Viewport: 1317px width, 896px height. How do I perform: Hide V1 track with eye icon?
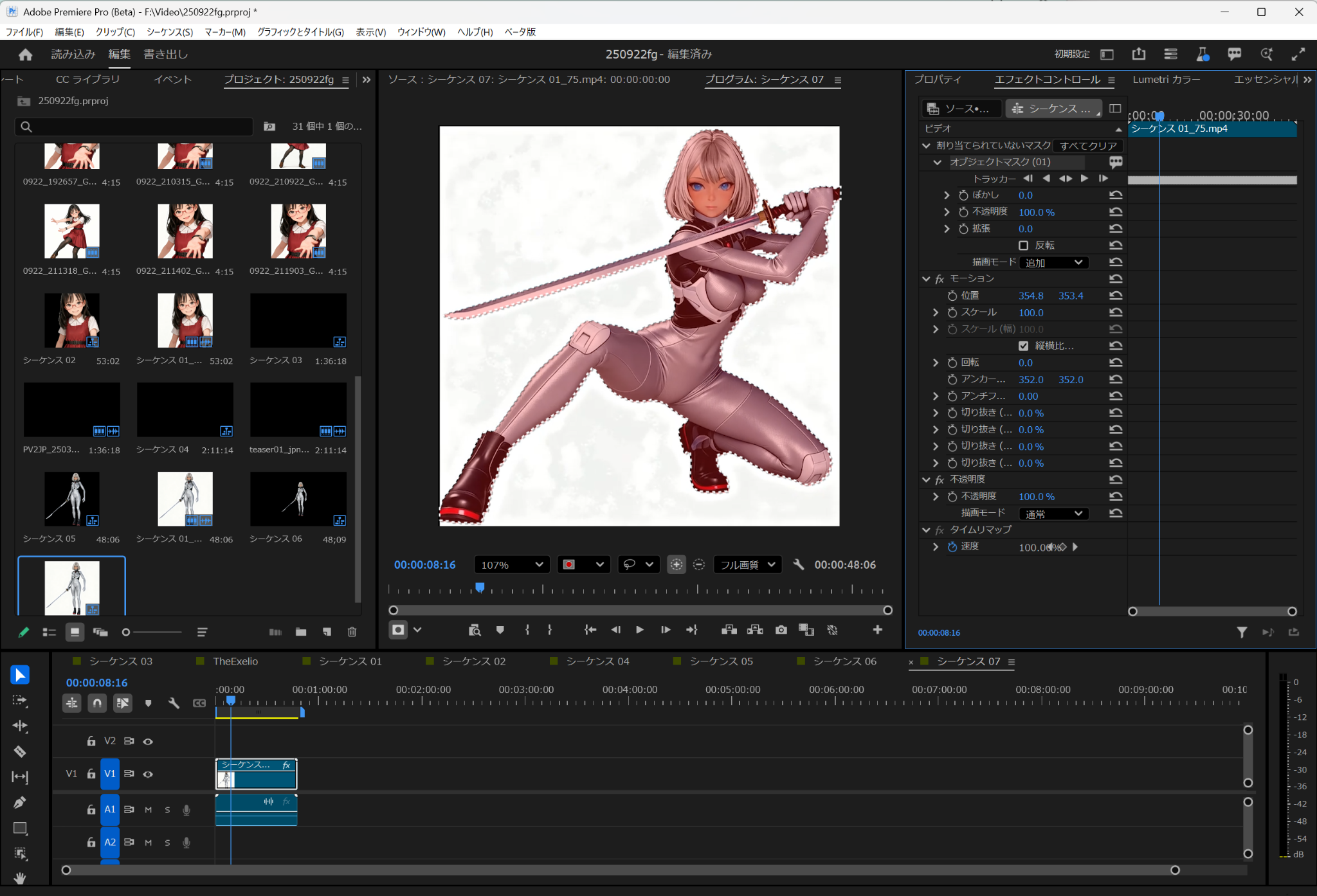[148, 775]
